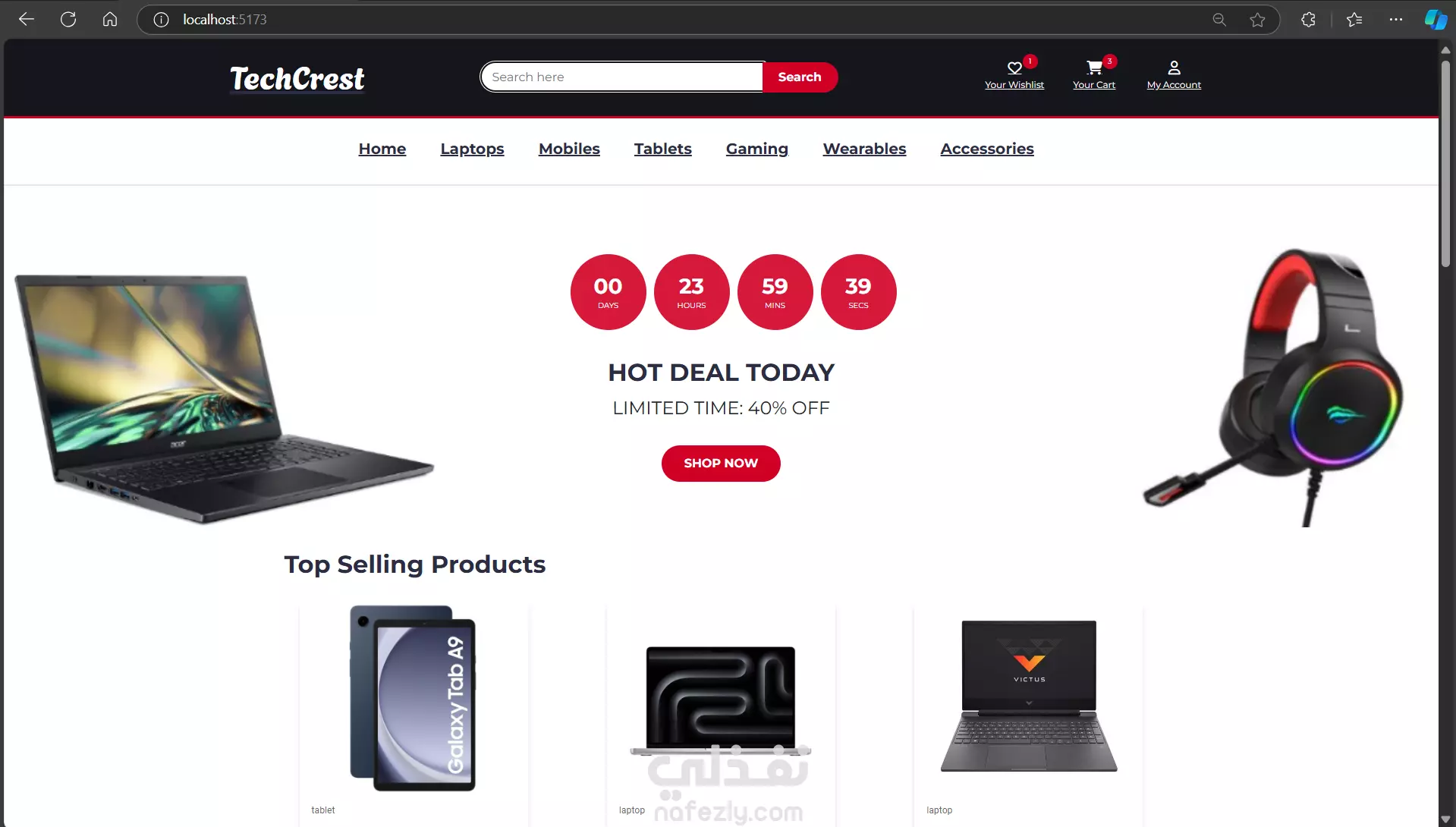The image size is (1456, 827).
Task: Navigate to the Laptops category
Action: coord(472,149)
